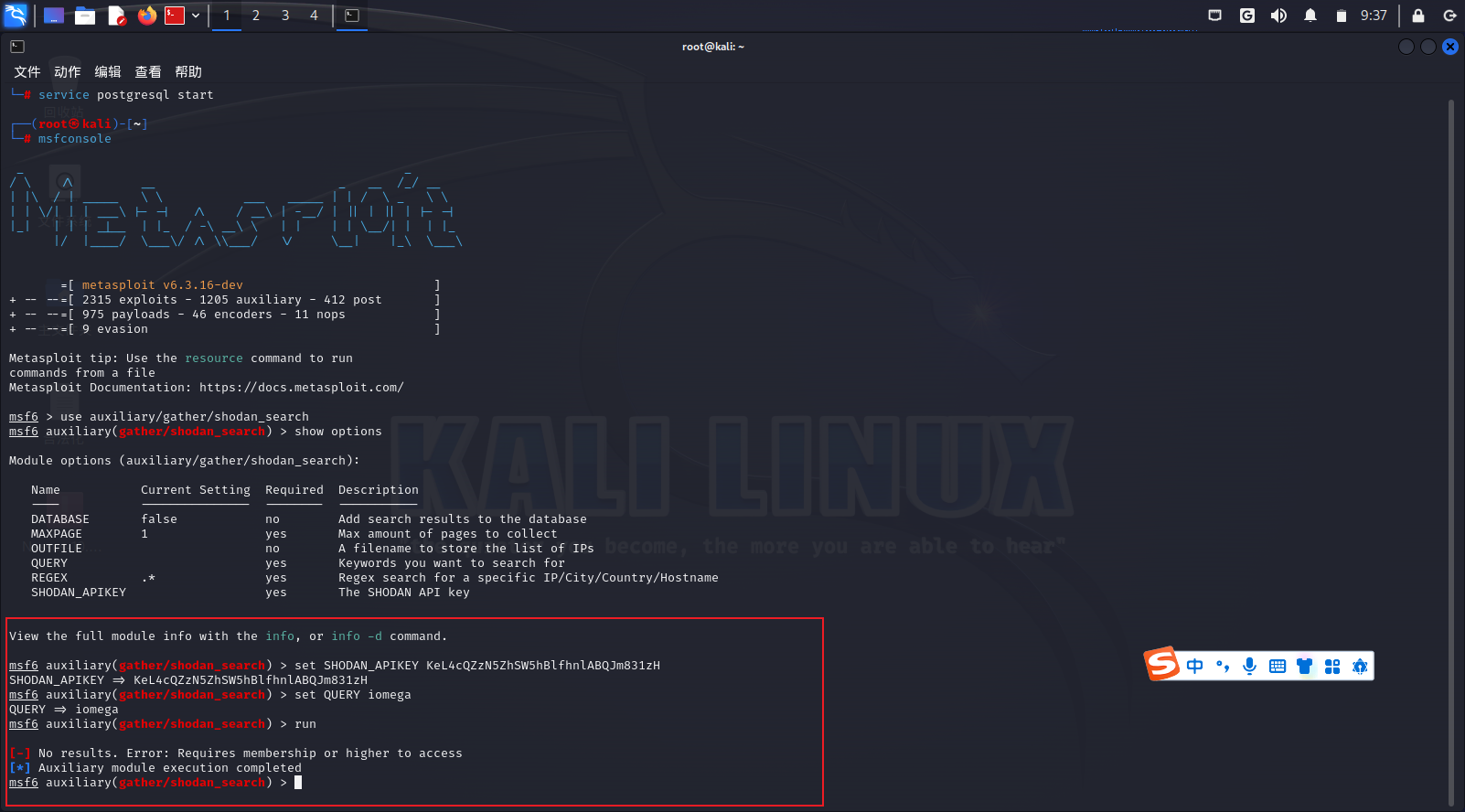This screenshot has width=1465, height=812.
Task: Click the 'Required' column header
Action: coord(294,490)
